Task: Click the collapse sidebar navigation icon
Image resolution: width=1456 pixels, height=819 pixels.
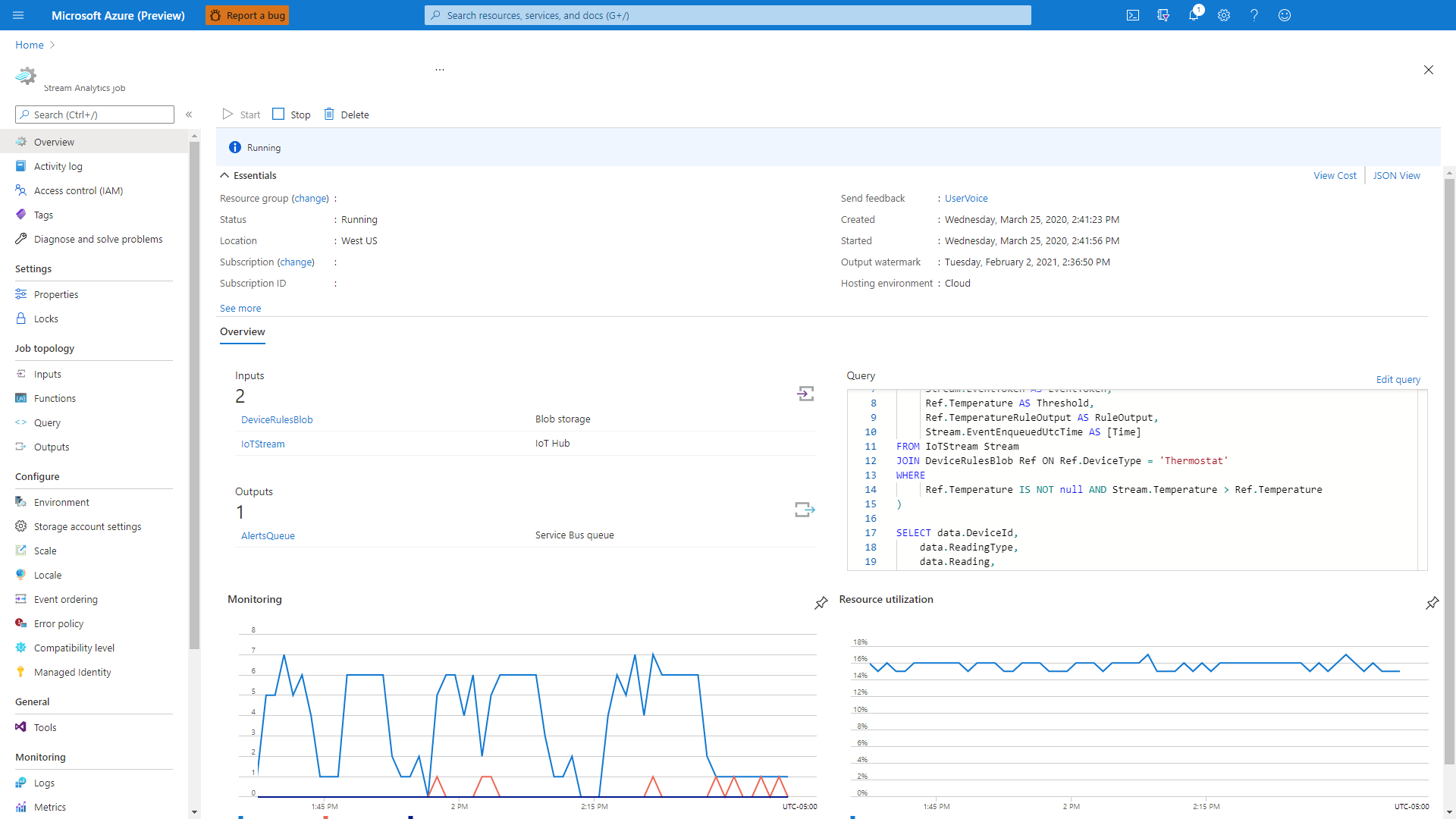Action: pyautogui.click(x=189, y=114)
